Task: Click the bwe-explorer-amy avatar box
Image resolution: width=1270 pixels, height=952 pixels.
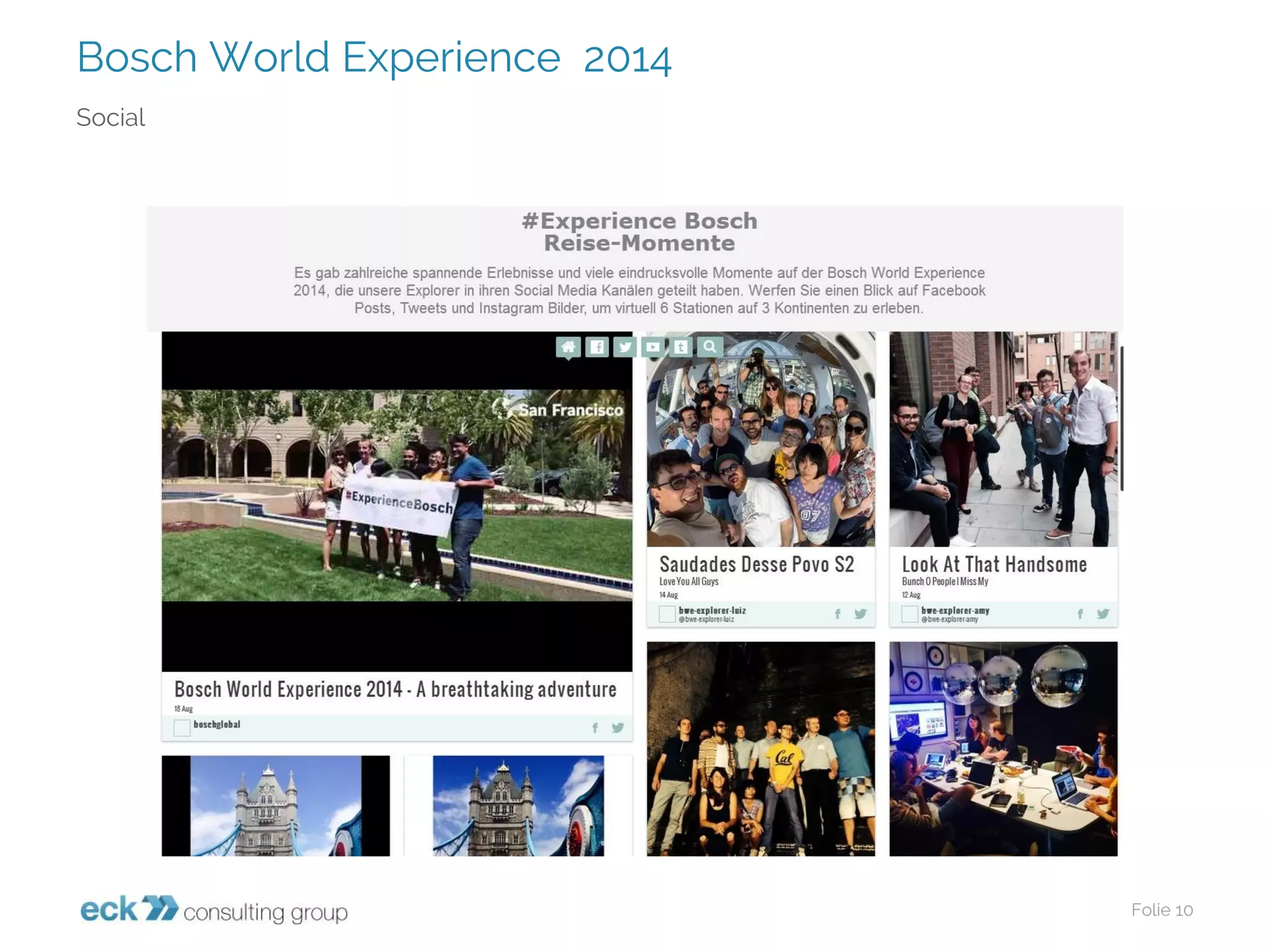Action: pyautogui.click(x=909, y=614)
